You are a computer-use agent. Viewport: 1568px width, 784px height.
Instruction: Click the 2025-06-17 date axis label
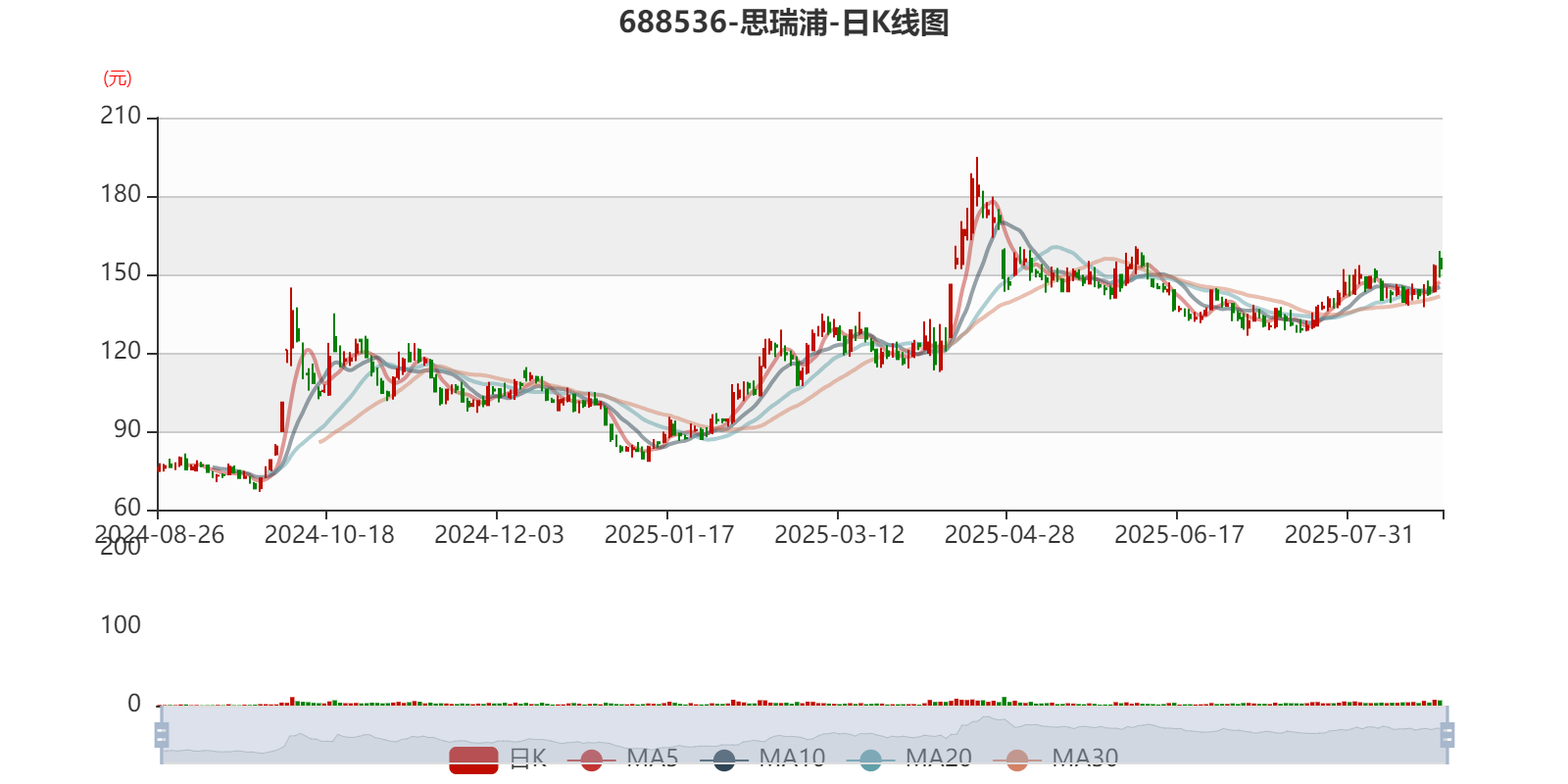[x=1179, y=535]
